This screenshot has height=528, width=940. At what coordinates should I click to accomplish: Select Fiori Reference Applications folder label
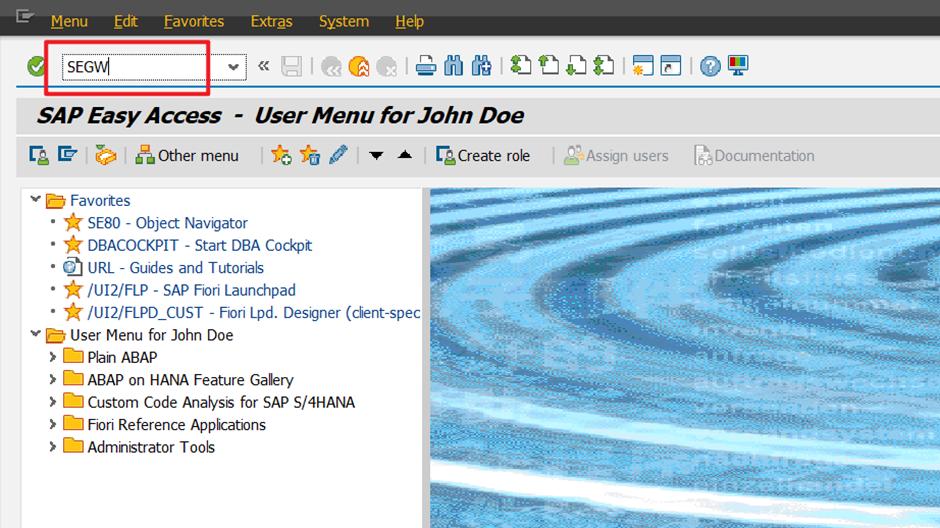[176, 425]
